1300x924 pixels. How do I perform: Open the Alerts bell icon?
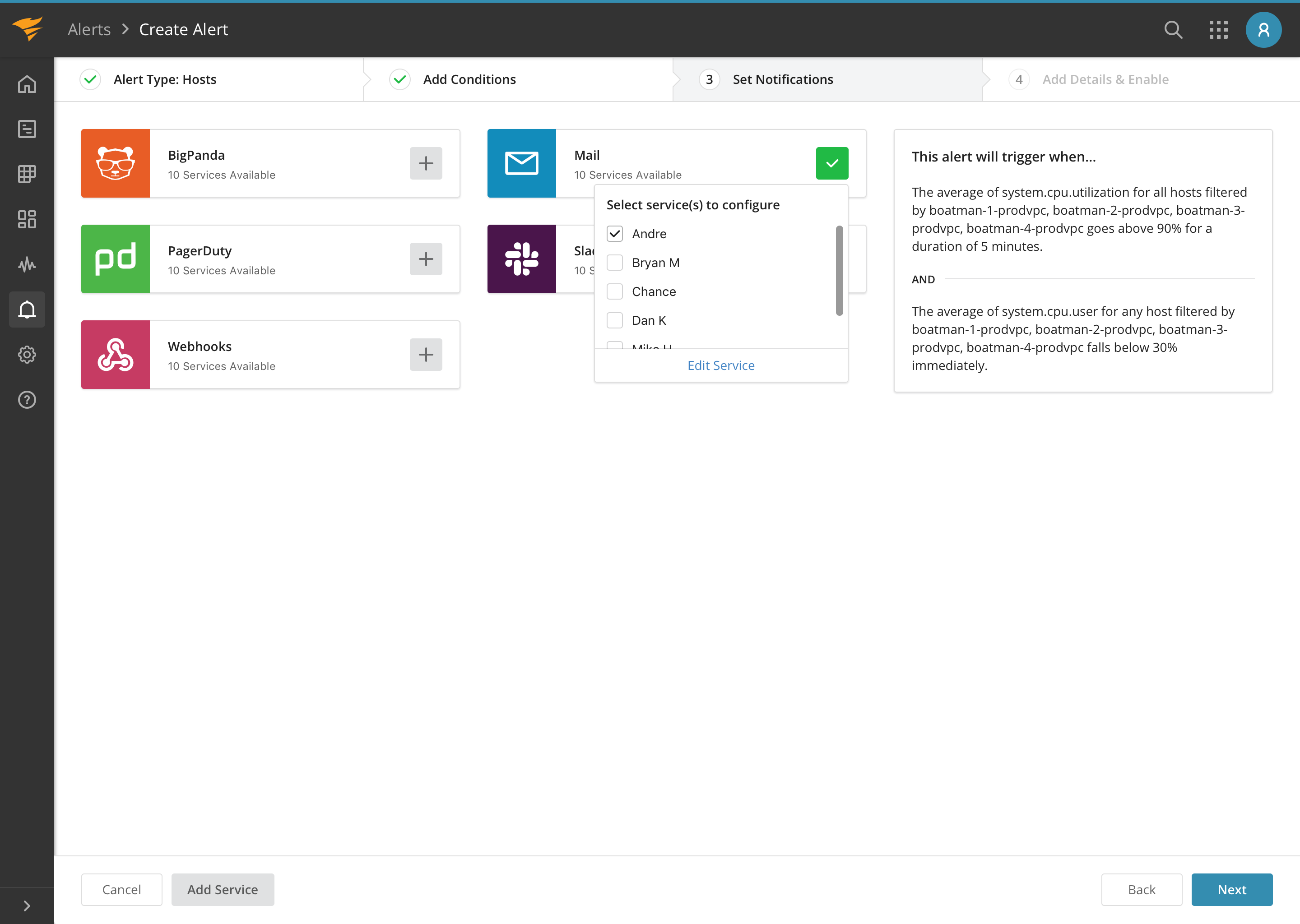click(x=27, y=310)
